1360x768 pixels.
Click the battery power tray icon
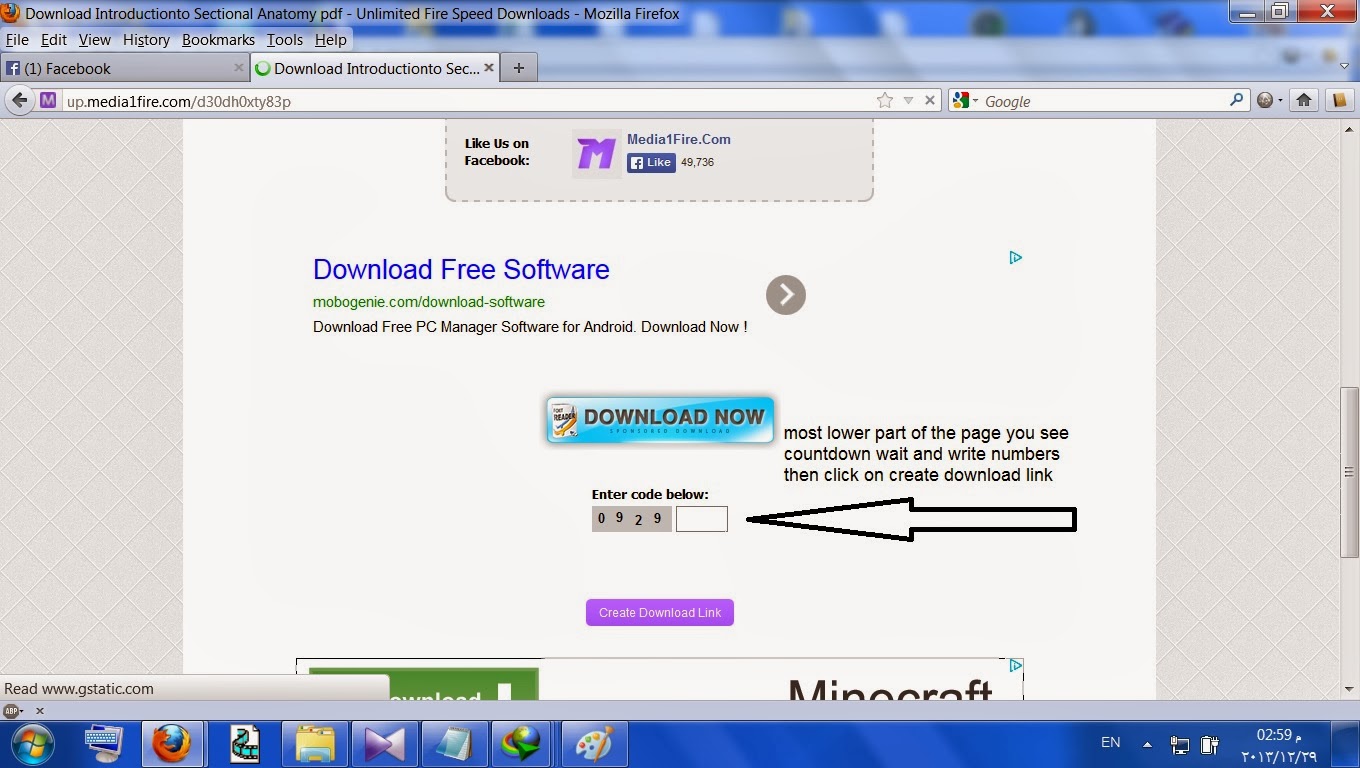(x=1209, y=744)
